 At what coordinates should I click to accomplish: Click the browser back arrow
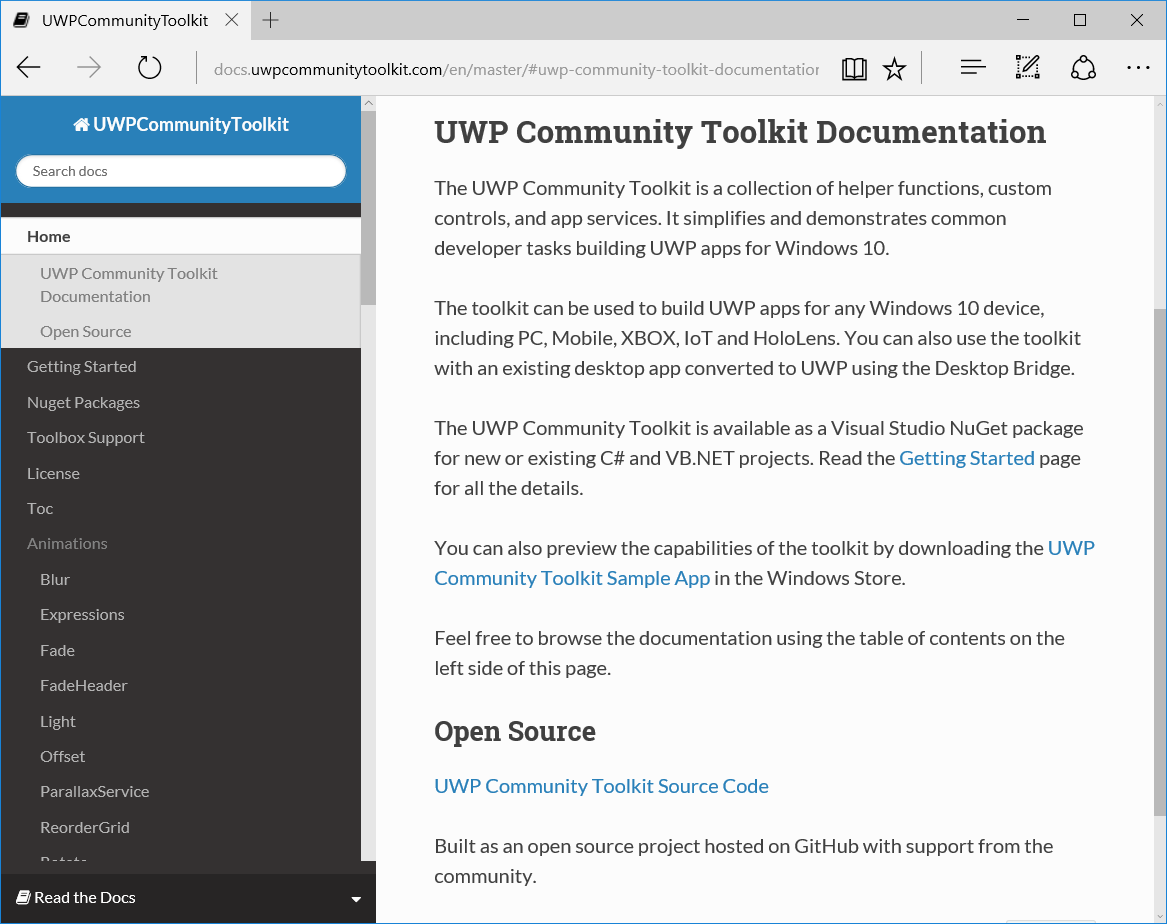pyautogui.click(x=29, y=68)
